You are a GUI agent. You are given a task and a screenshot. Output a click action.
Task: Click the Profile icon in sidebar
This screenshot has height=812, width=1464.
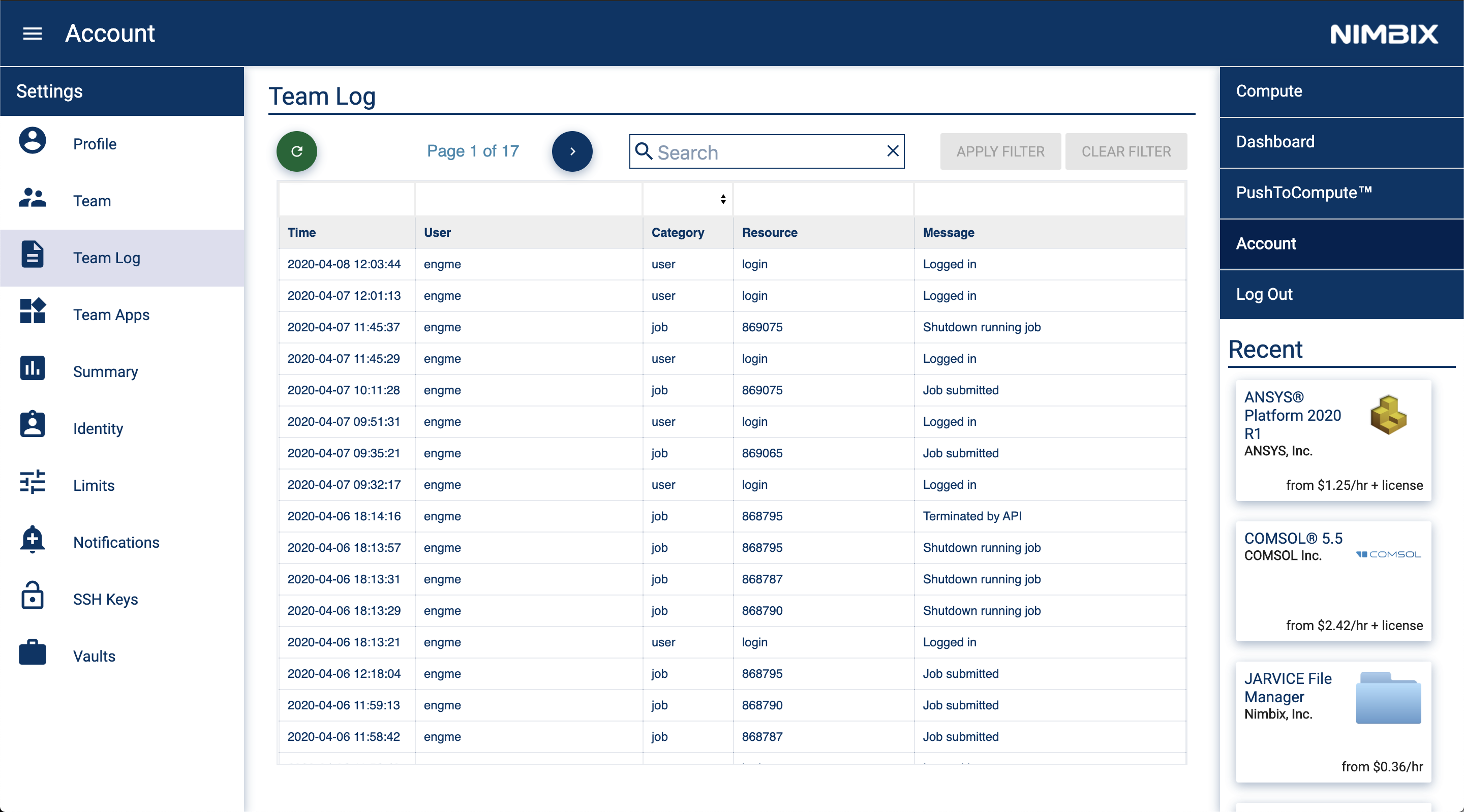point(31,142)
